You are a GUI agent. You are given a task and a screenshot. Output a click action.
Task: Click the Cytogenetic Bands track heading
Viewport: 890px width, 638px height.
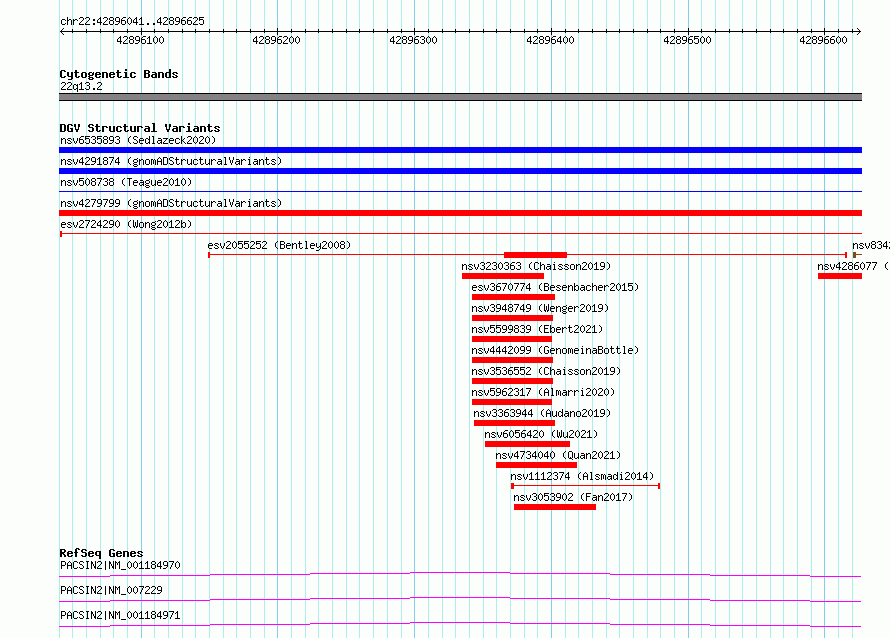[119, 74]
